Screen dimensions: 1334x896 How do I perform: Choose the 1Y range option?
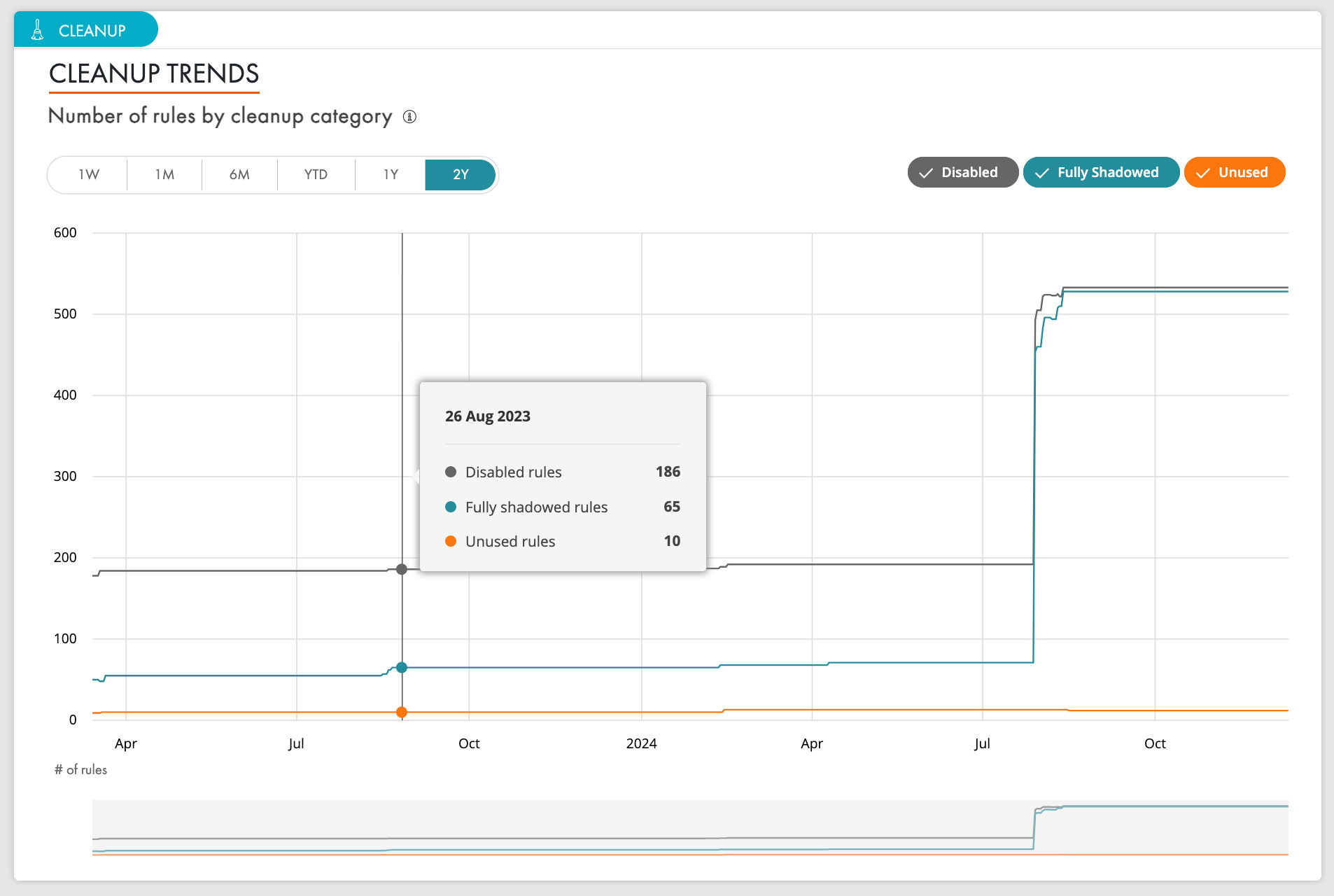[x=390, y=174]
